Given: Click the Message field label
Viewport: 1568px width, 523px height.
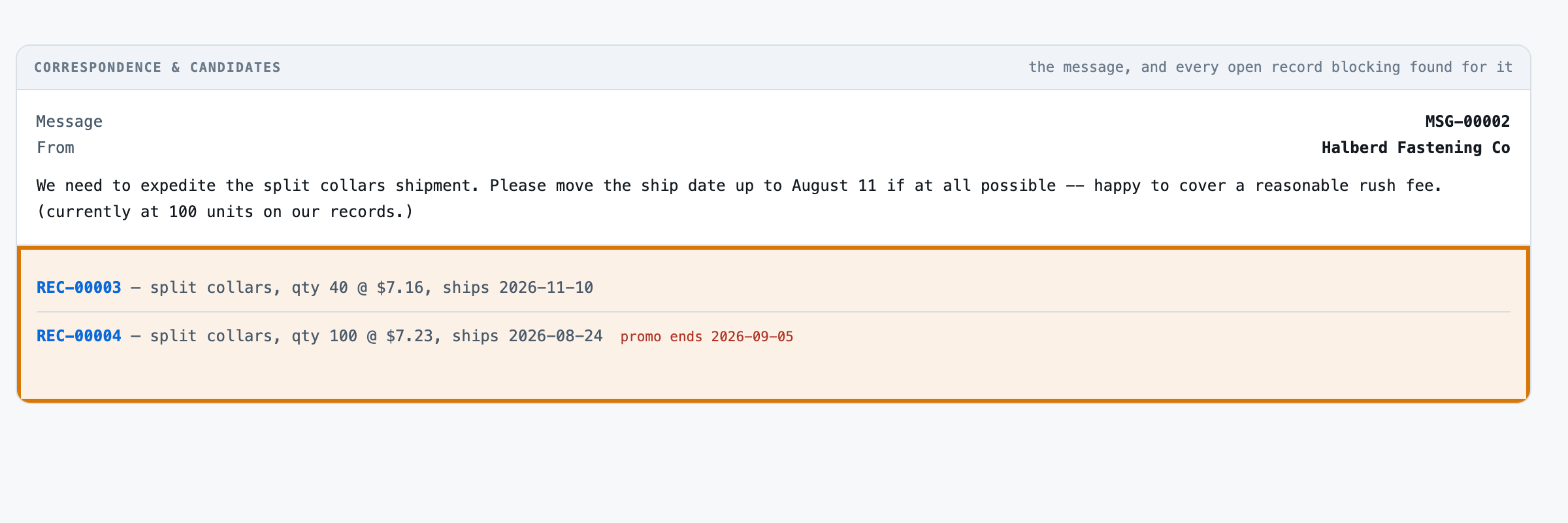Looking at the screenshot, I should 69,122.
